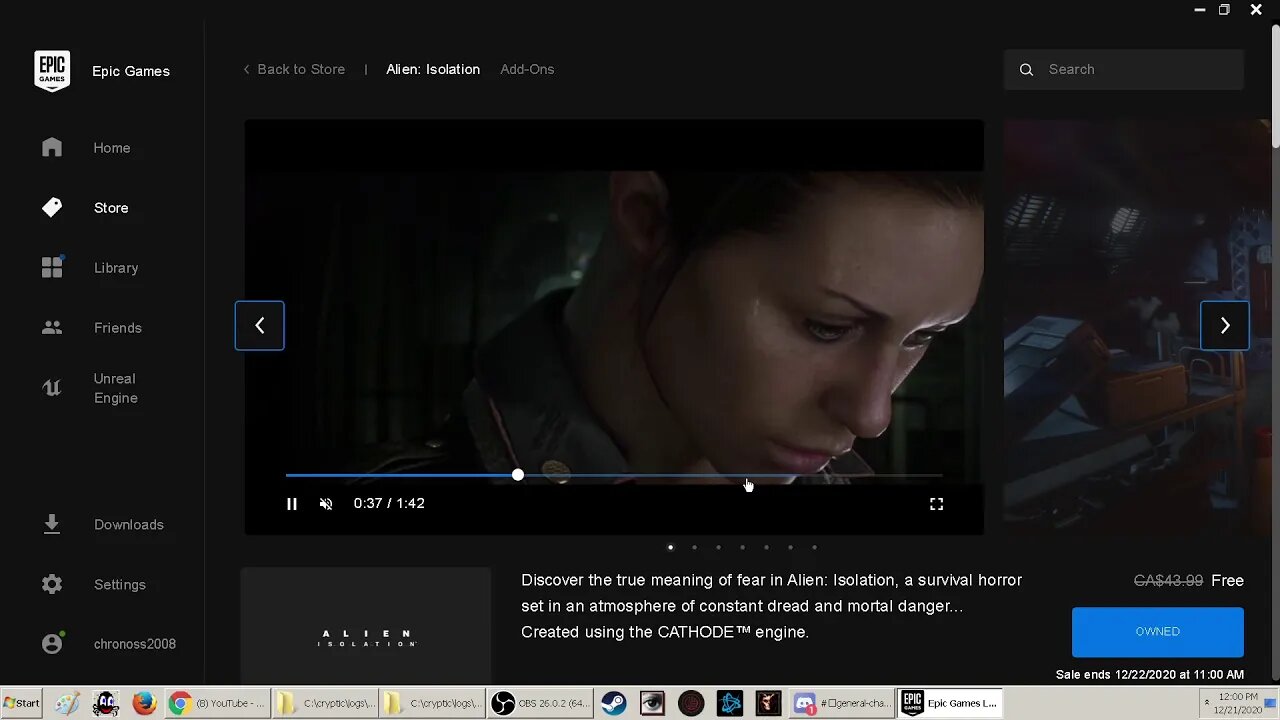Open the paint palette taskbar icon
The width and height of the screenshot is (1280, 720).
coord(67,704)
